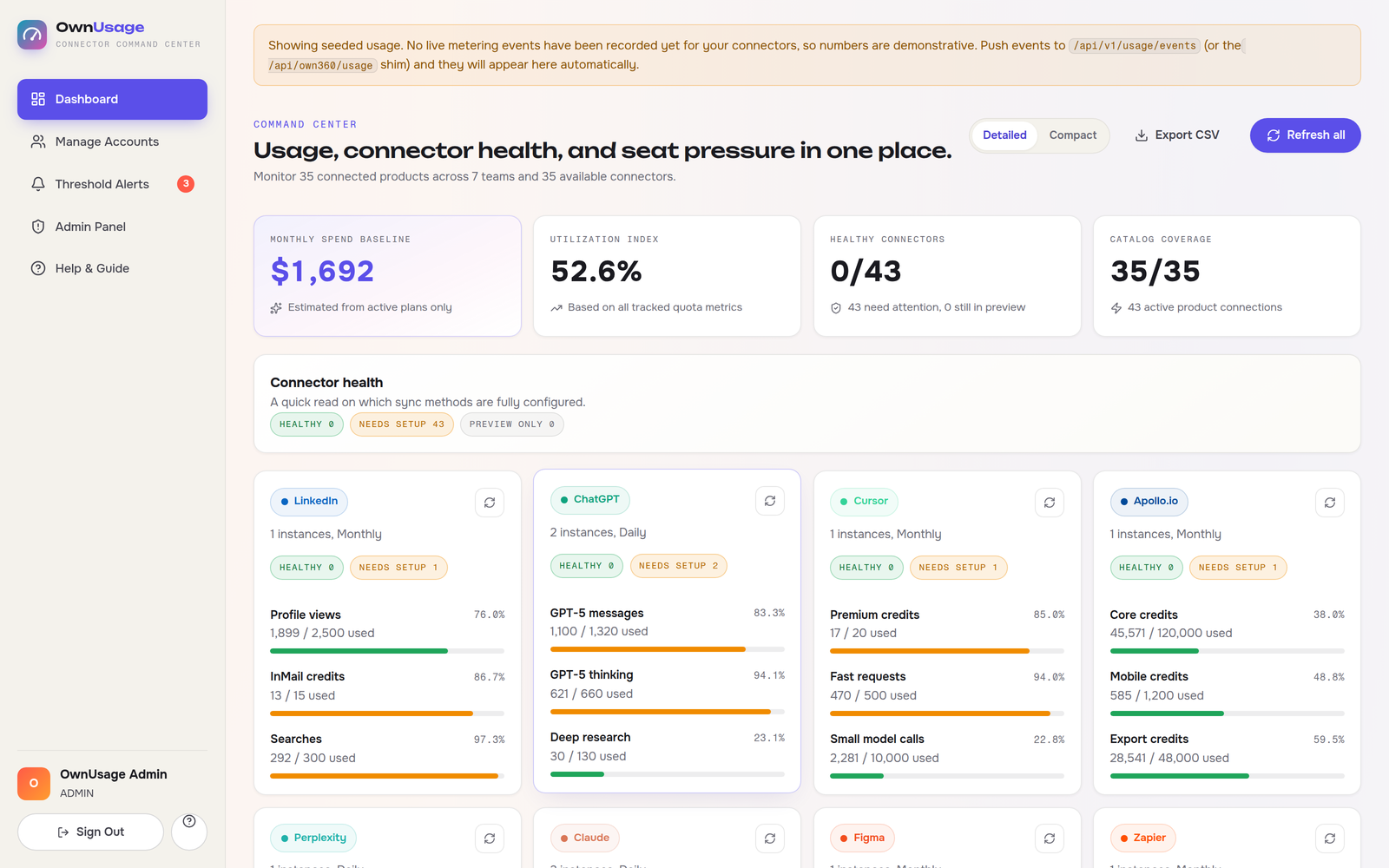Click the Help & Guide question icon
Screen dimensions: 1389x868
38,268
